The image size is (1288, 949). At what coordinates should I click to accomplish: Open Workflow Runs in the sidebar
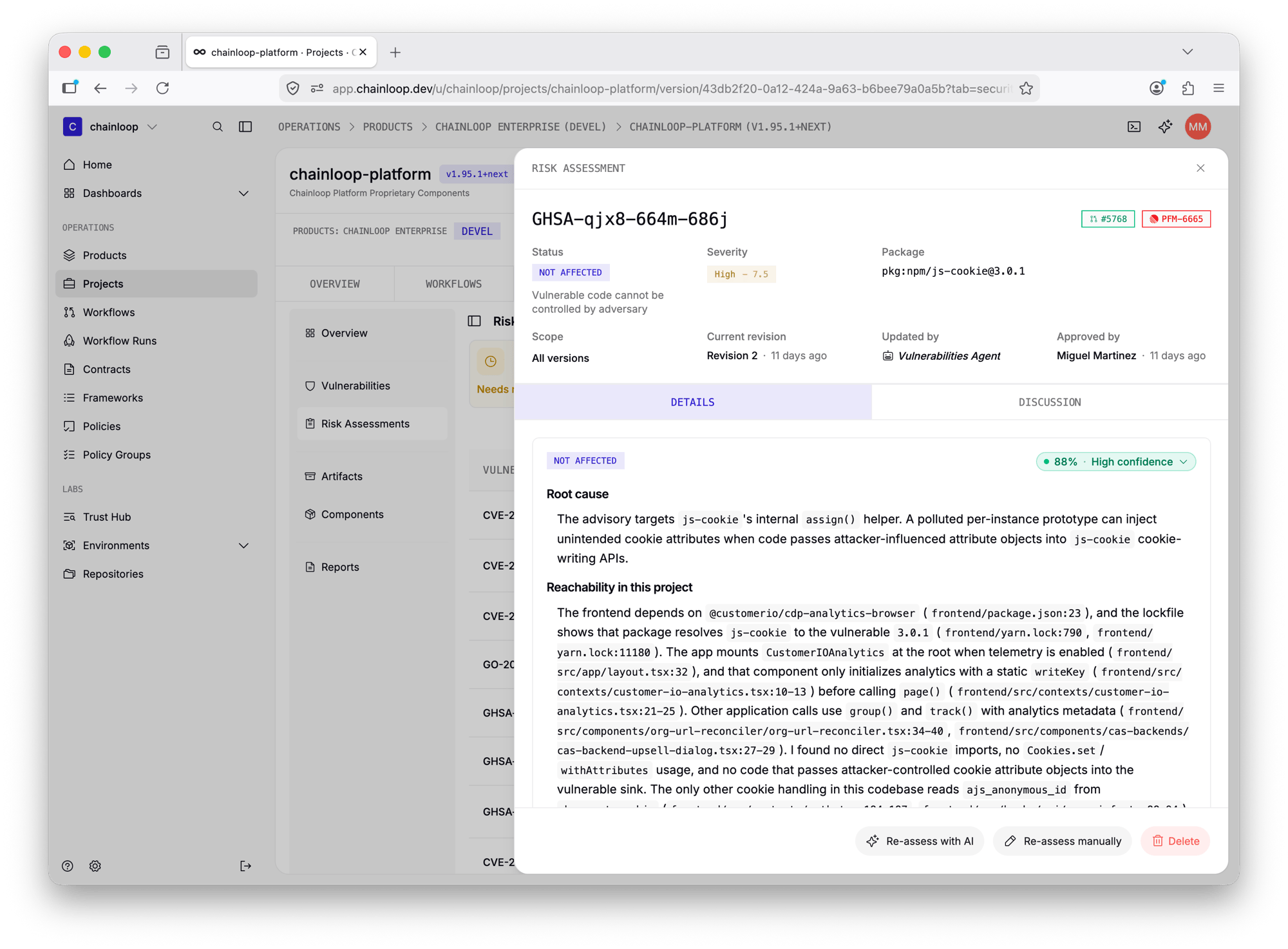(x=156, y=341)
